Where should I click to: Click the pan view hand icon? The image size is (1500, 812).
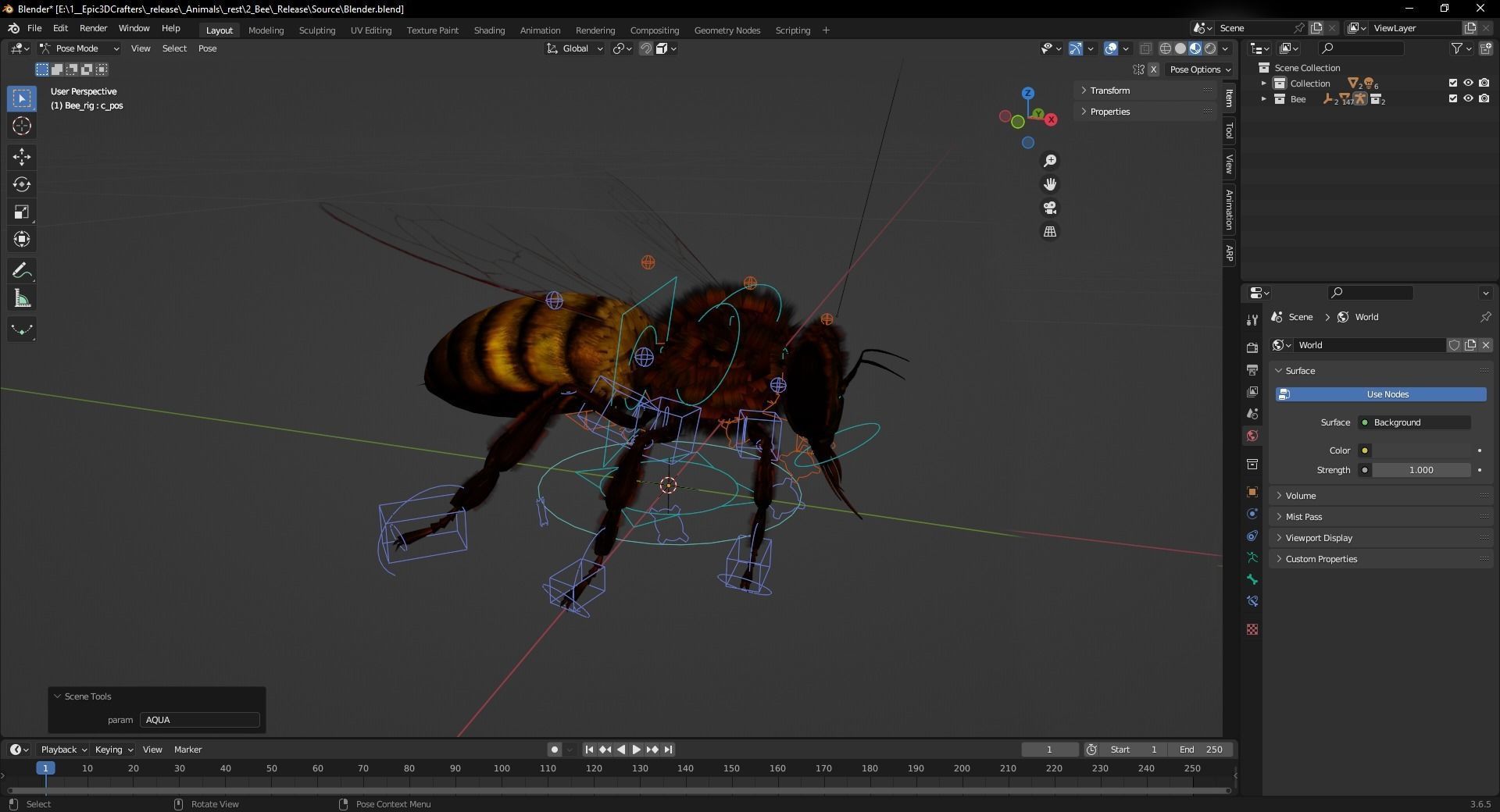(1050, 184)
